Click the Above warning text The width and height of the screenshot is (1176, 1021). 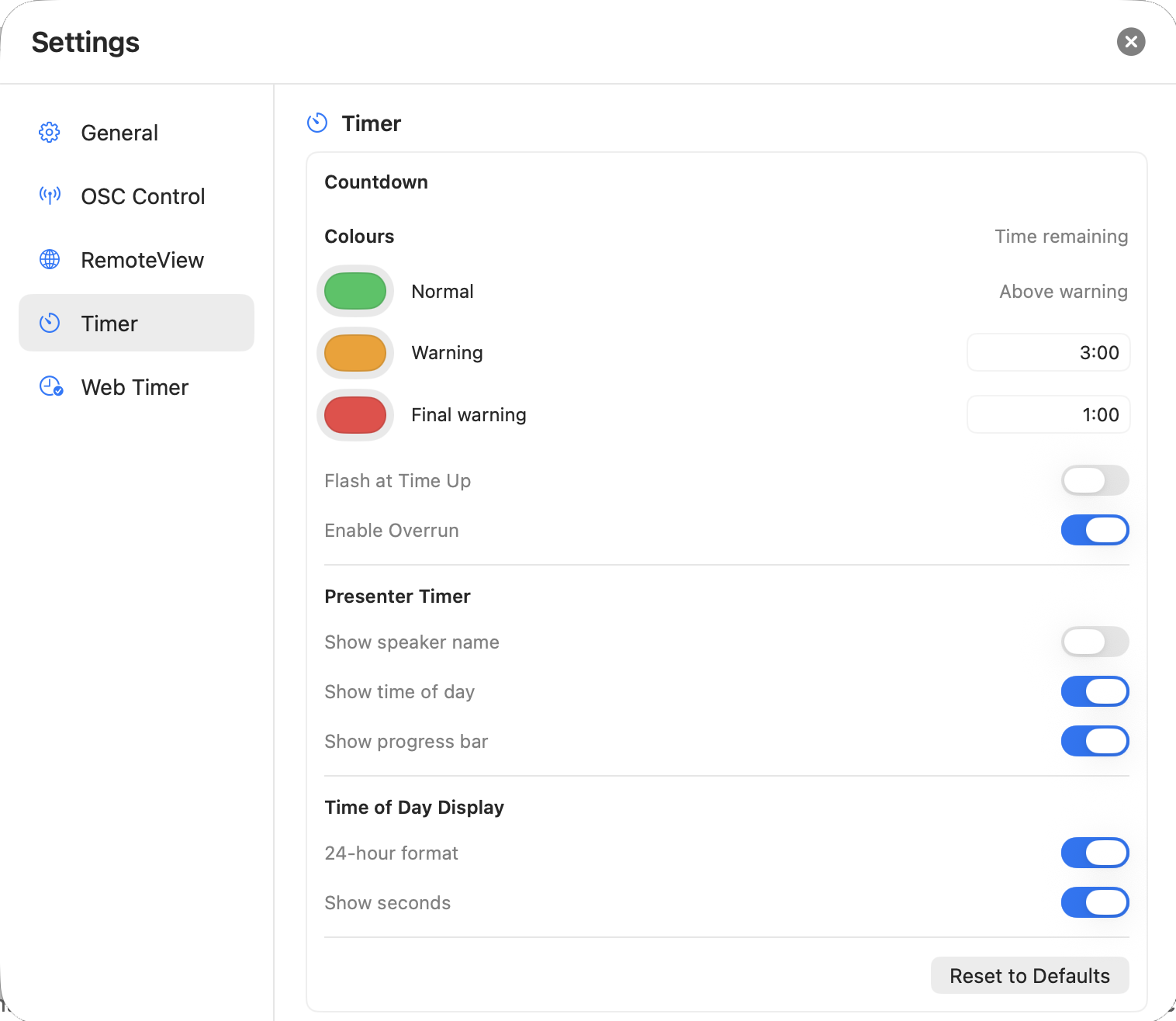[1064, 292]
